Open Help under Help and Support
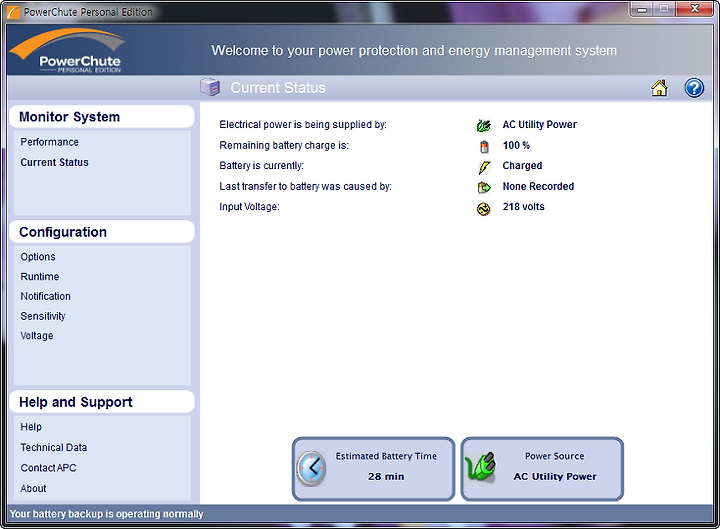The height and width of the screenshot is (529, 720). (31, 427)
